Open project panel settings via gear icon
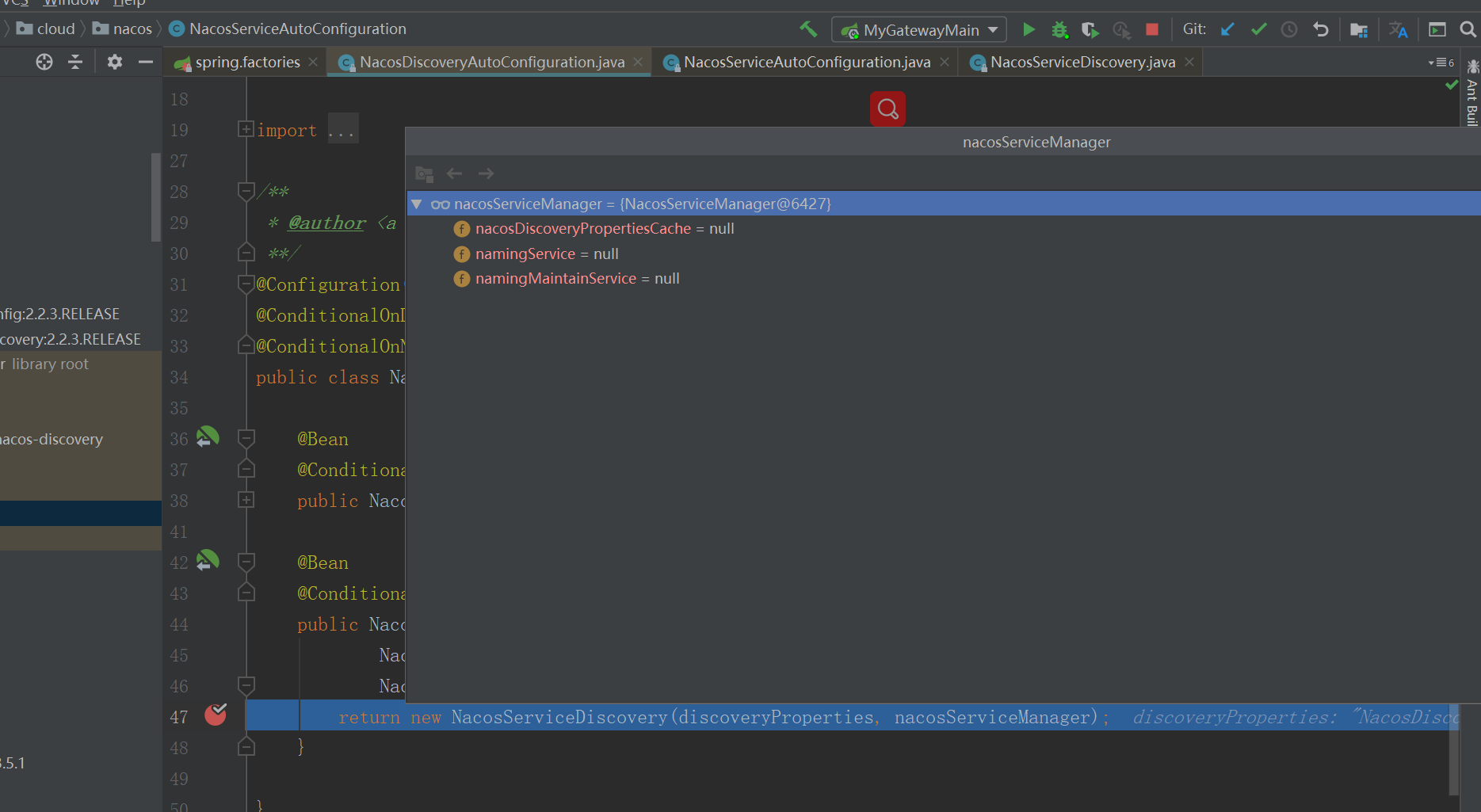 point(114,62)
